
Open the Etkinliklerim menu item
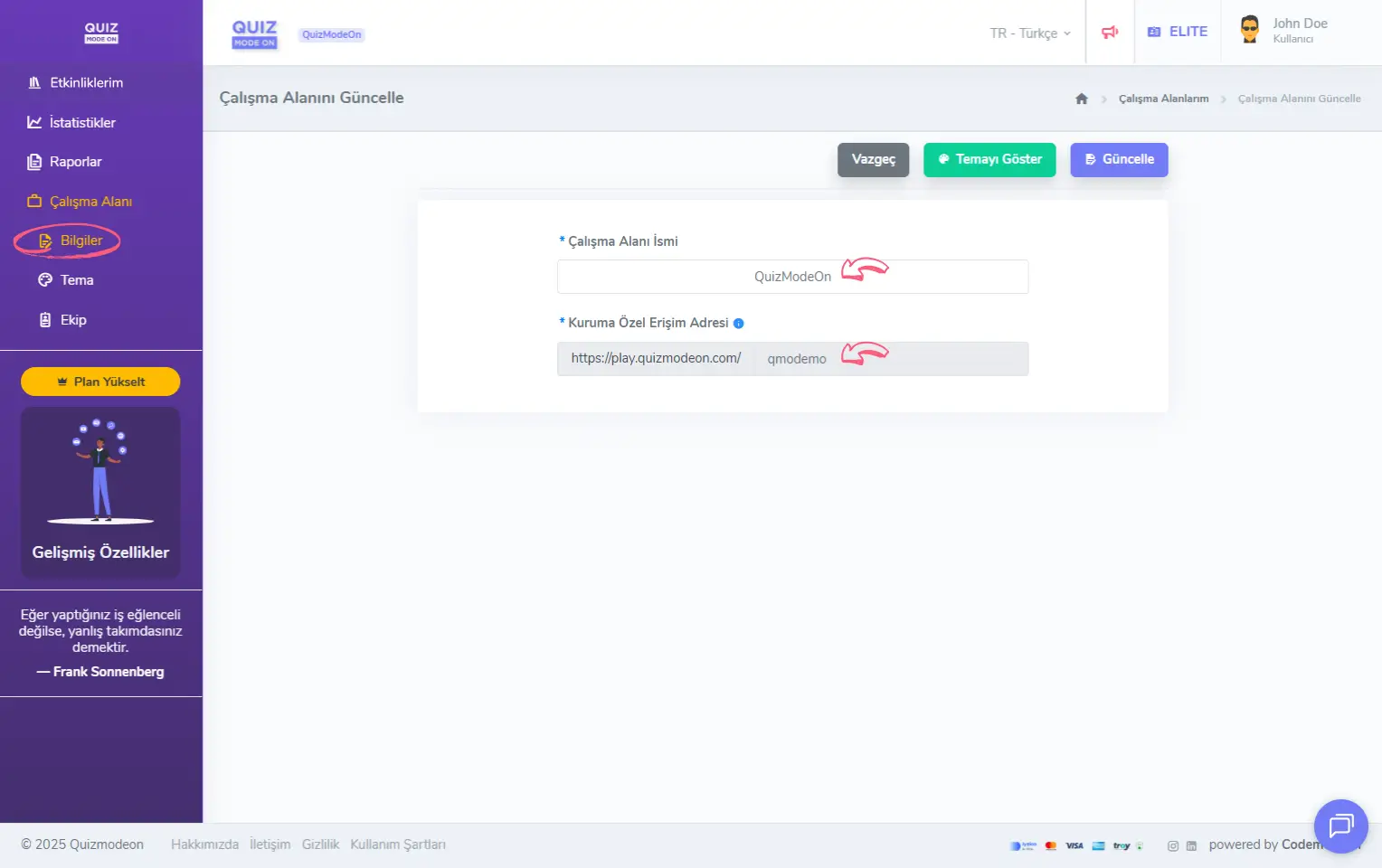click(x=86, y=83)
